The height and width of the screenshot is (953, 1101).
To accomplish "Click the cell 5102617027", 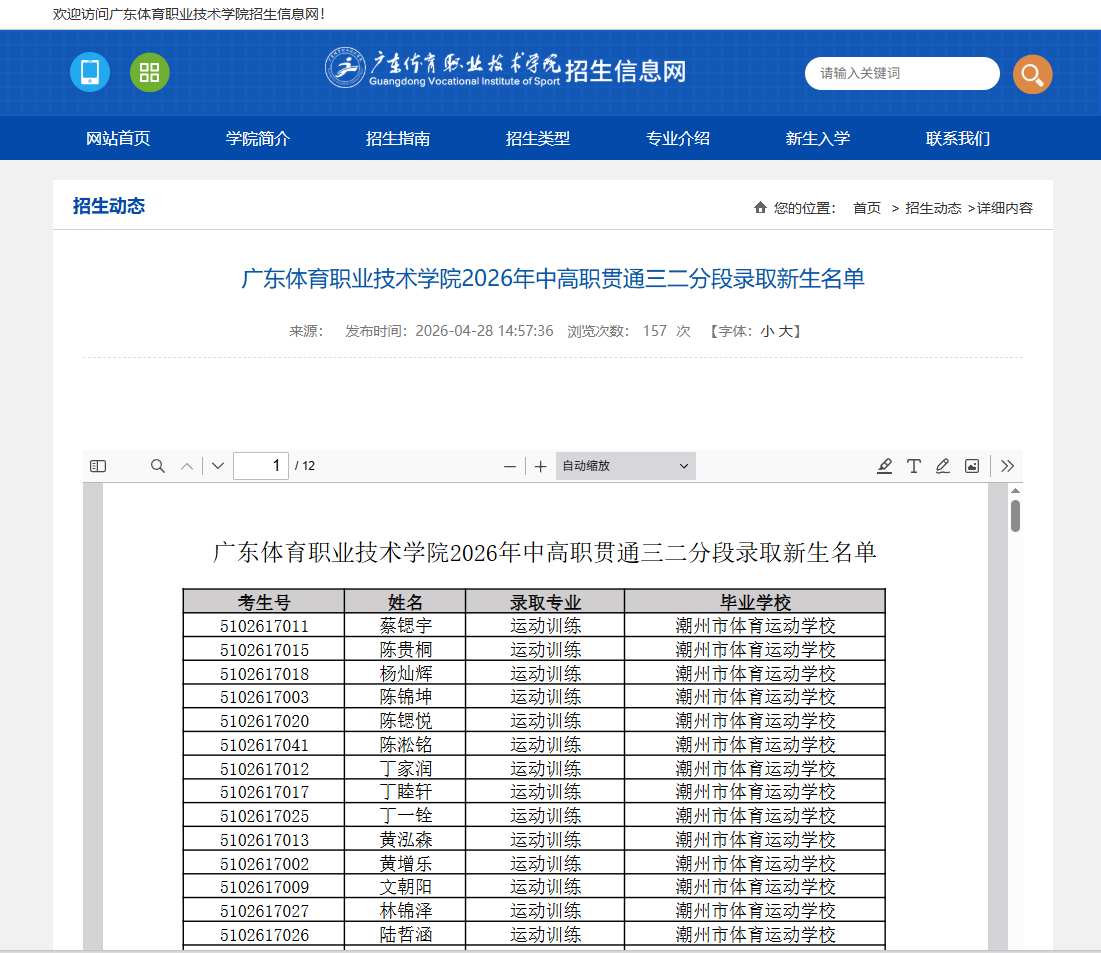I will coord(264,911).
